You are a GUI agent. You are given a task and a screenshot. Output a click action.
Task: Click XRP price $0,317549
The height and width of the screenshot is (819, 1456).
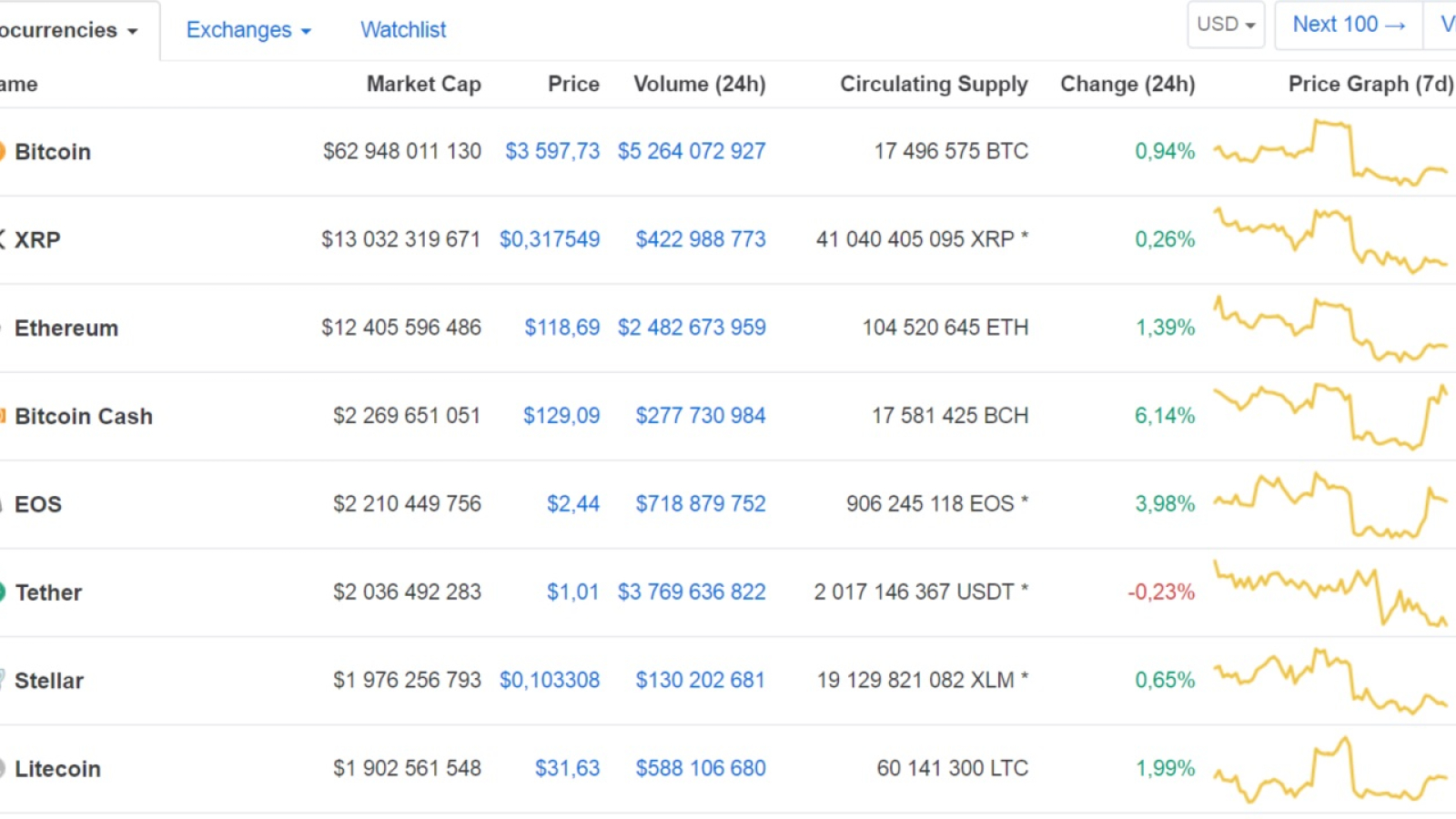550,239
